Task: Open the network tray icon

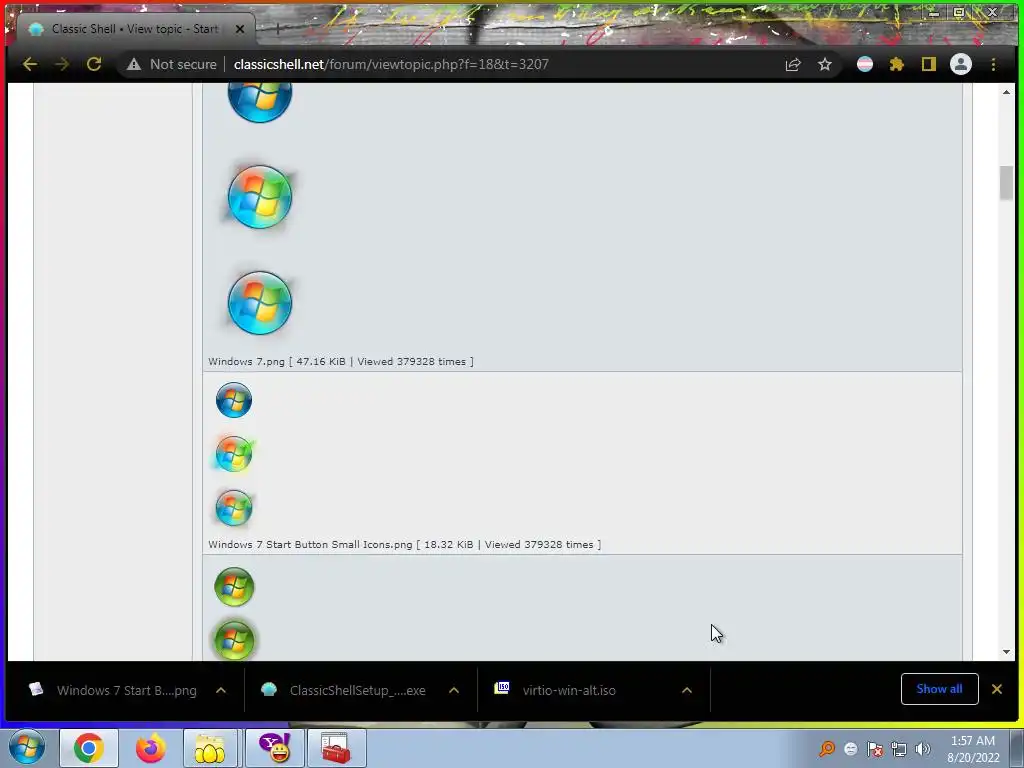Action: tap(899, 749)
